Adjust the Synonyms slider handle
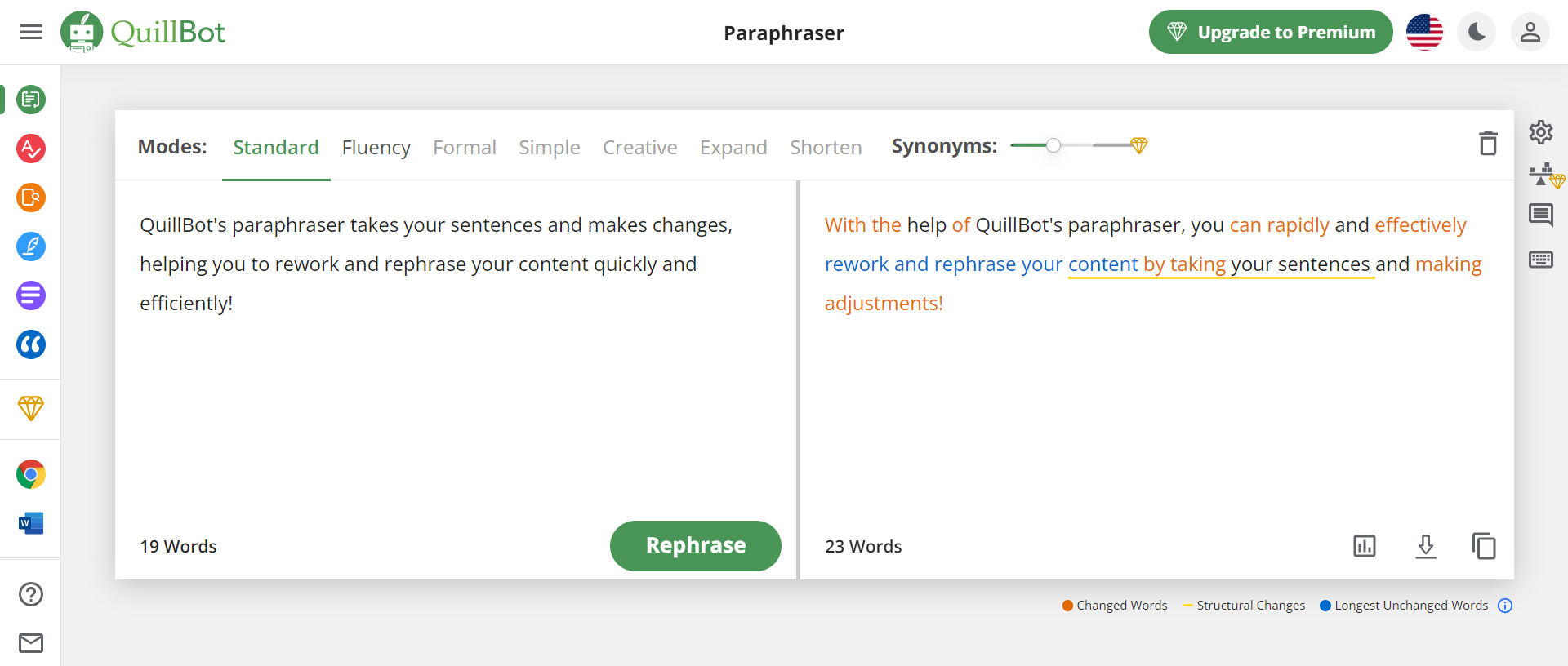1568x666 pixels. click(1053, 145)
